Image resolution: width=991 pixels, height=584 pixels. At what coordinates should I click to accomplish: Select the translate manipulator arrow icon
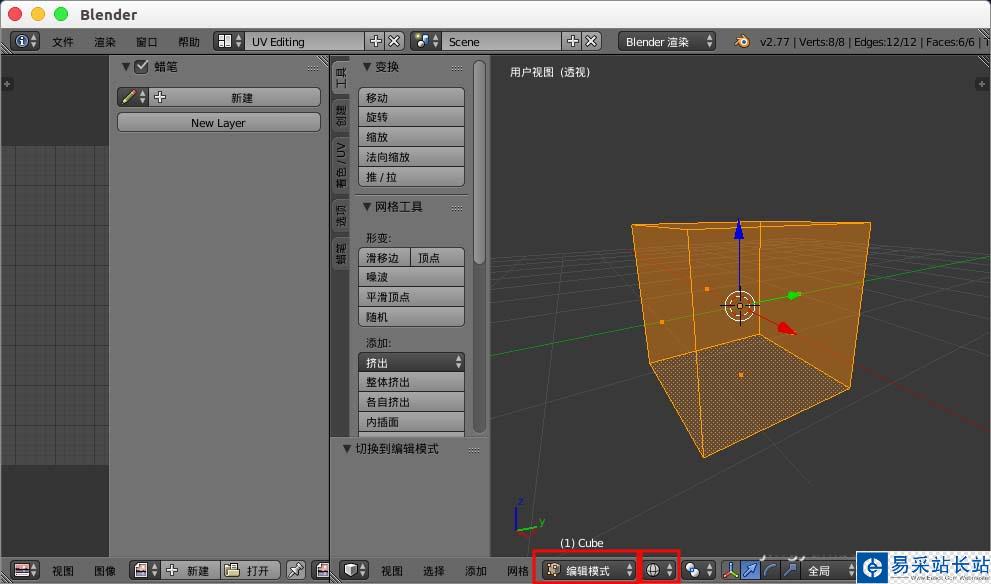[x=750, y=570]
